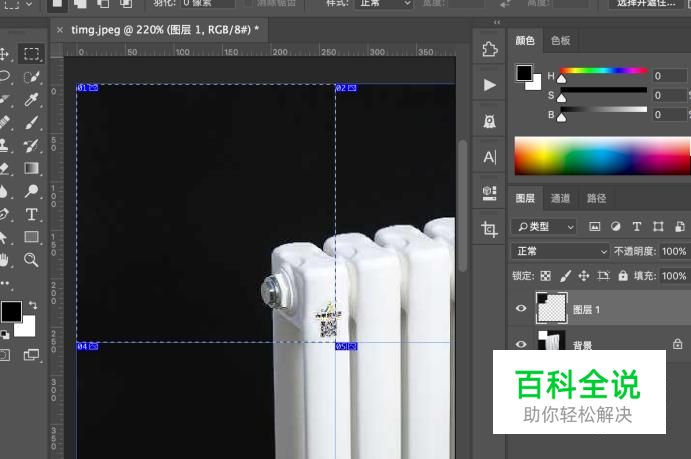
Task: Toggle type layer filter
Action: 637,227
